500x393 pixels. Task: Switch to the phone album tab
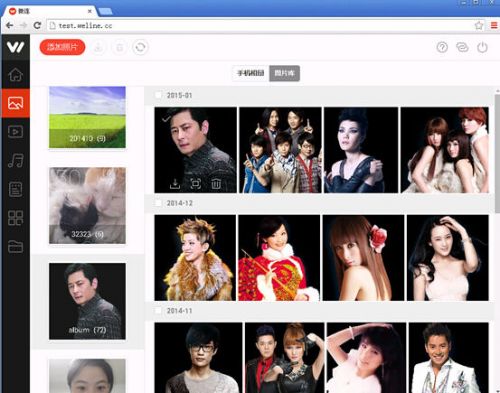251,73
